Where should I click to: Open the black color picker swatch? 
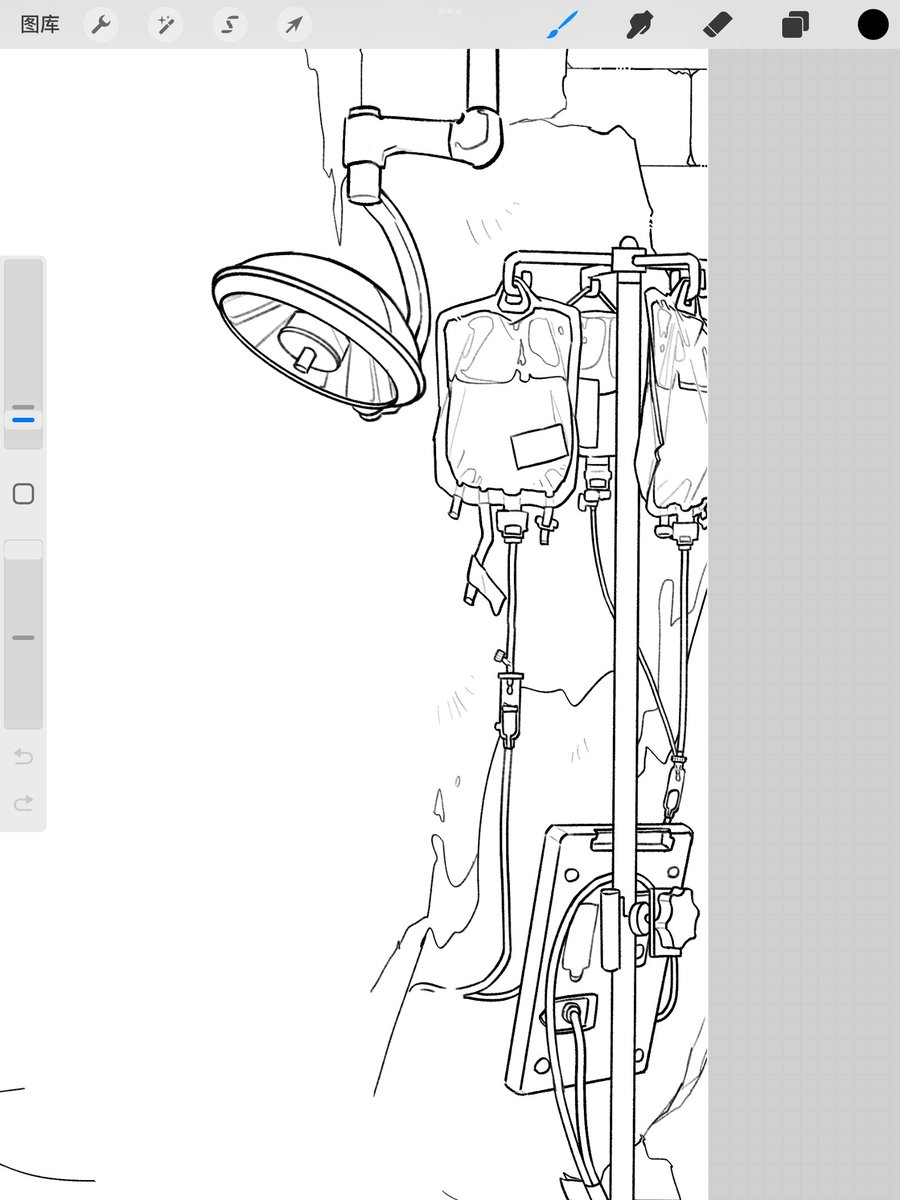click(x=873, y=25)
